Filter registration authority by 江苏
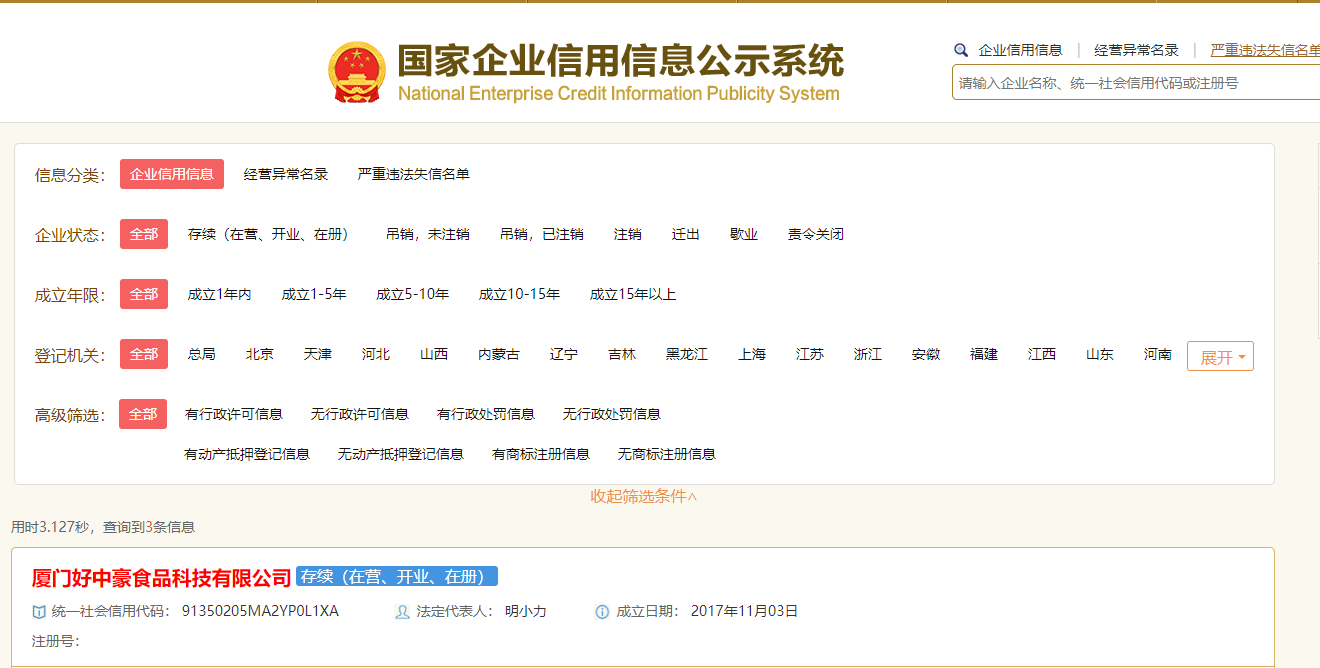1320x668 pixels. point(810,354)
